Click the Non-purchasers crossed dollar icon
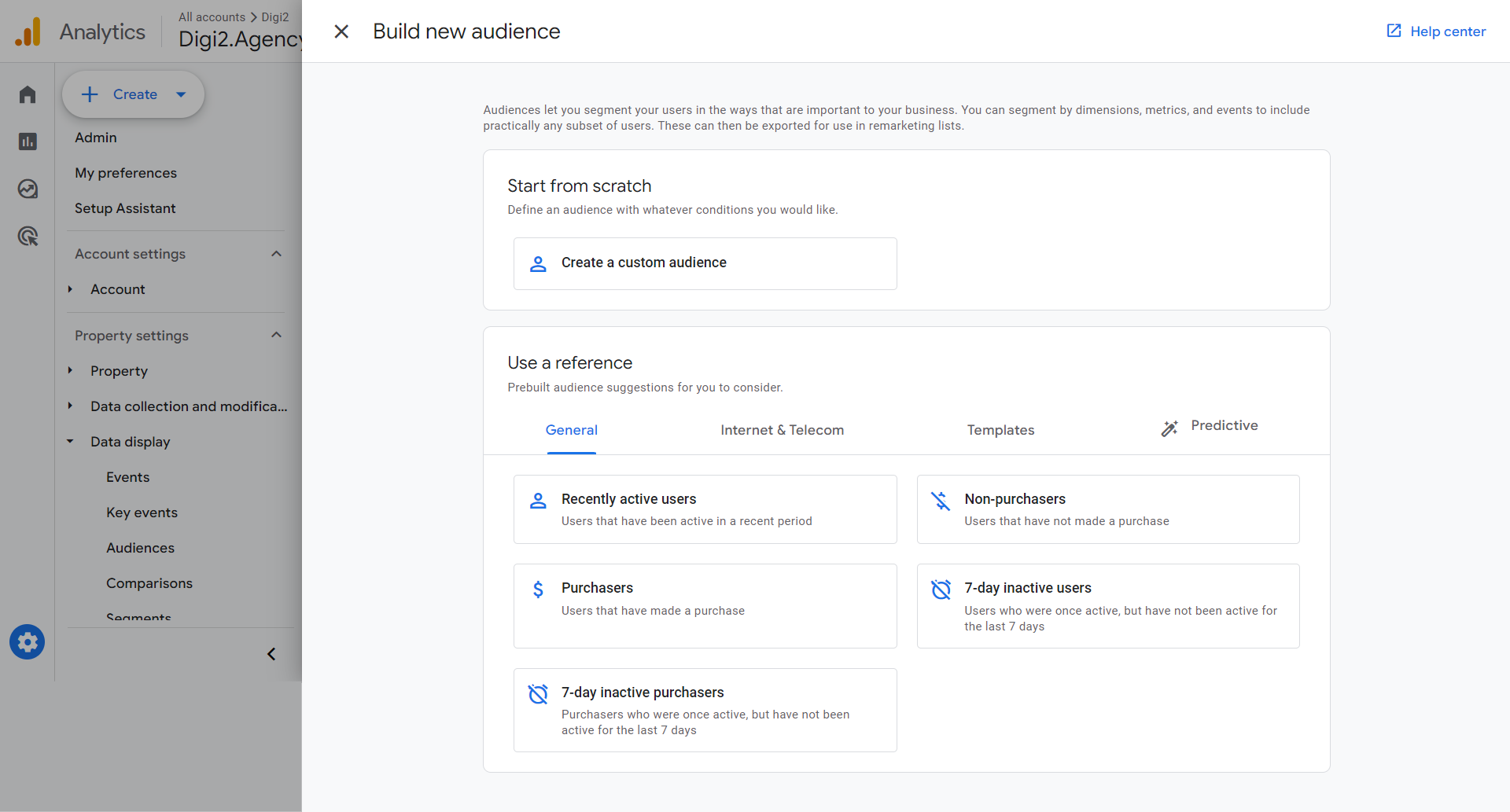The width and height of the screenshot is (1510, 812). point(941,500)
